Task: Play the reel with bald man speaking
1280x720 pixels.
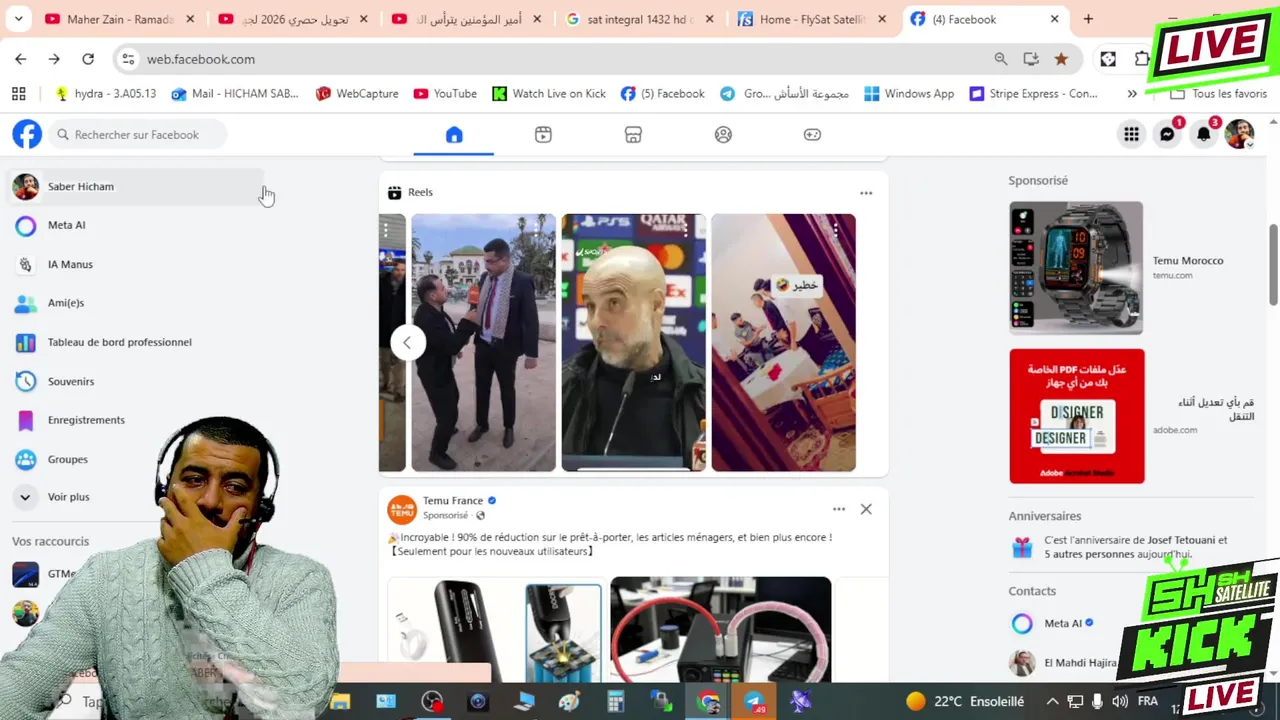Action: [633, 342]
